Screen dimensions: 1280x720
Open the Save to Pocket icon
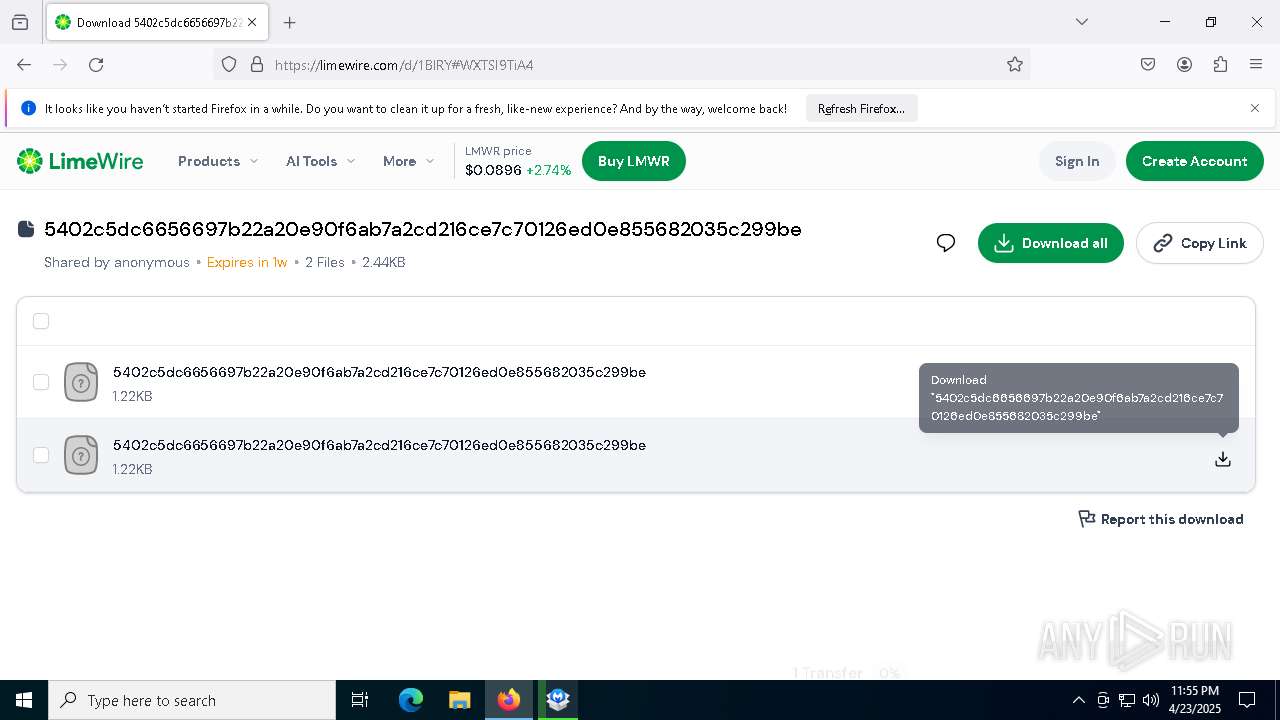coord(1148,64)
